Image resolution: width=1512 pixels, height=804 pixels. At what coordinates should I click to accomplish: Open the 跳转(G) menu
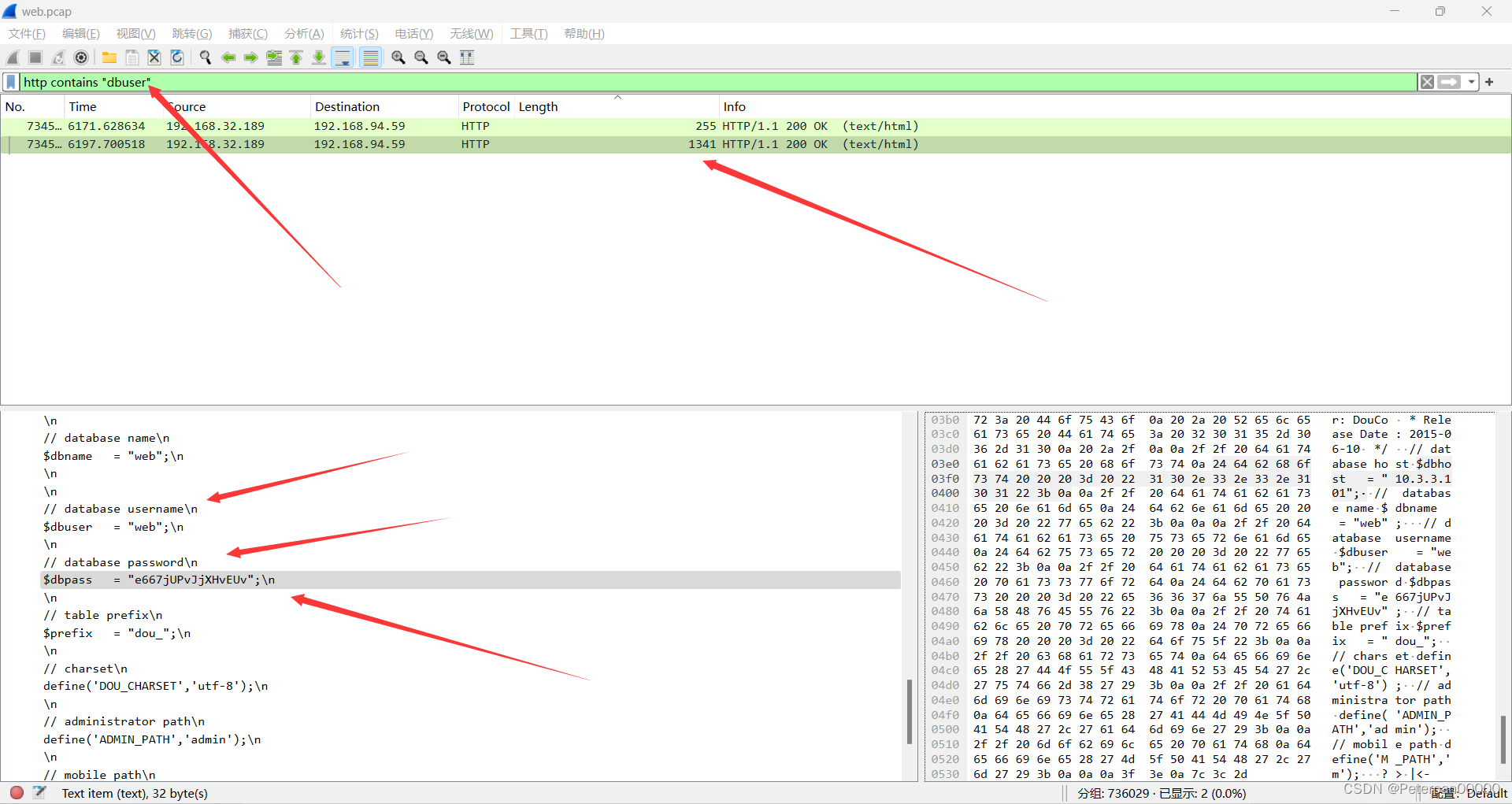coord(192,34)
